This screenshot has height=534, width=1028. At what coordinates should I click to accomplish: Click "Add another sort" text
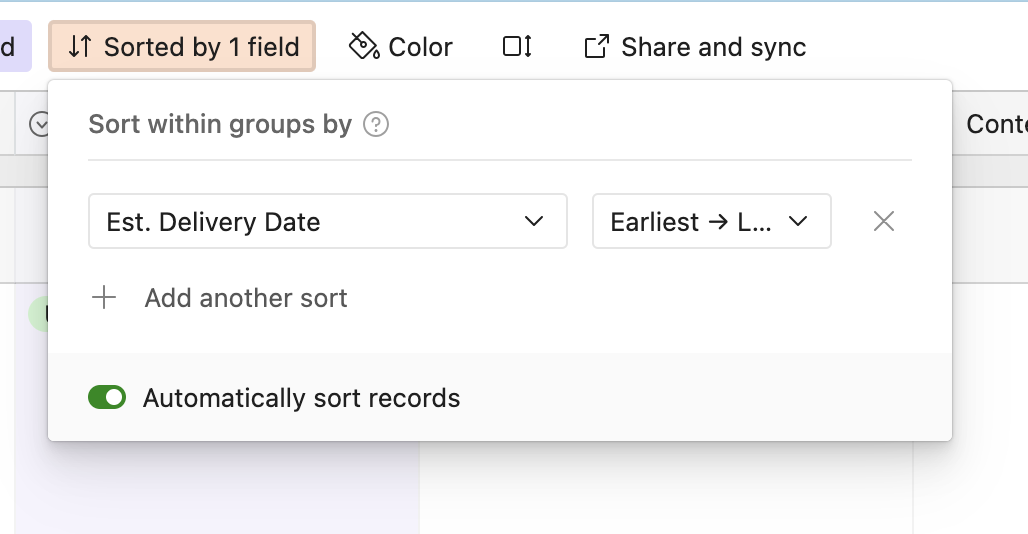click(246, 298)
